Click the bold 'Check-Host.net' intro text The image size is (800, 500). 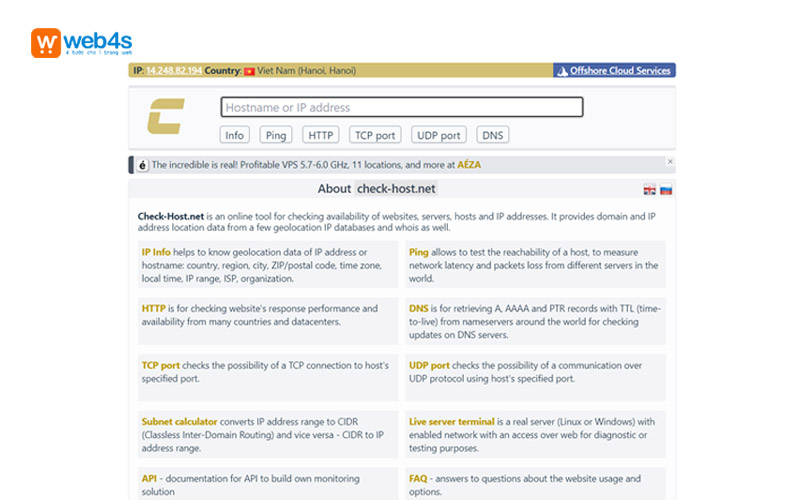pos(171,216)
